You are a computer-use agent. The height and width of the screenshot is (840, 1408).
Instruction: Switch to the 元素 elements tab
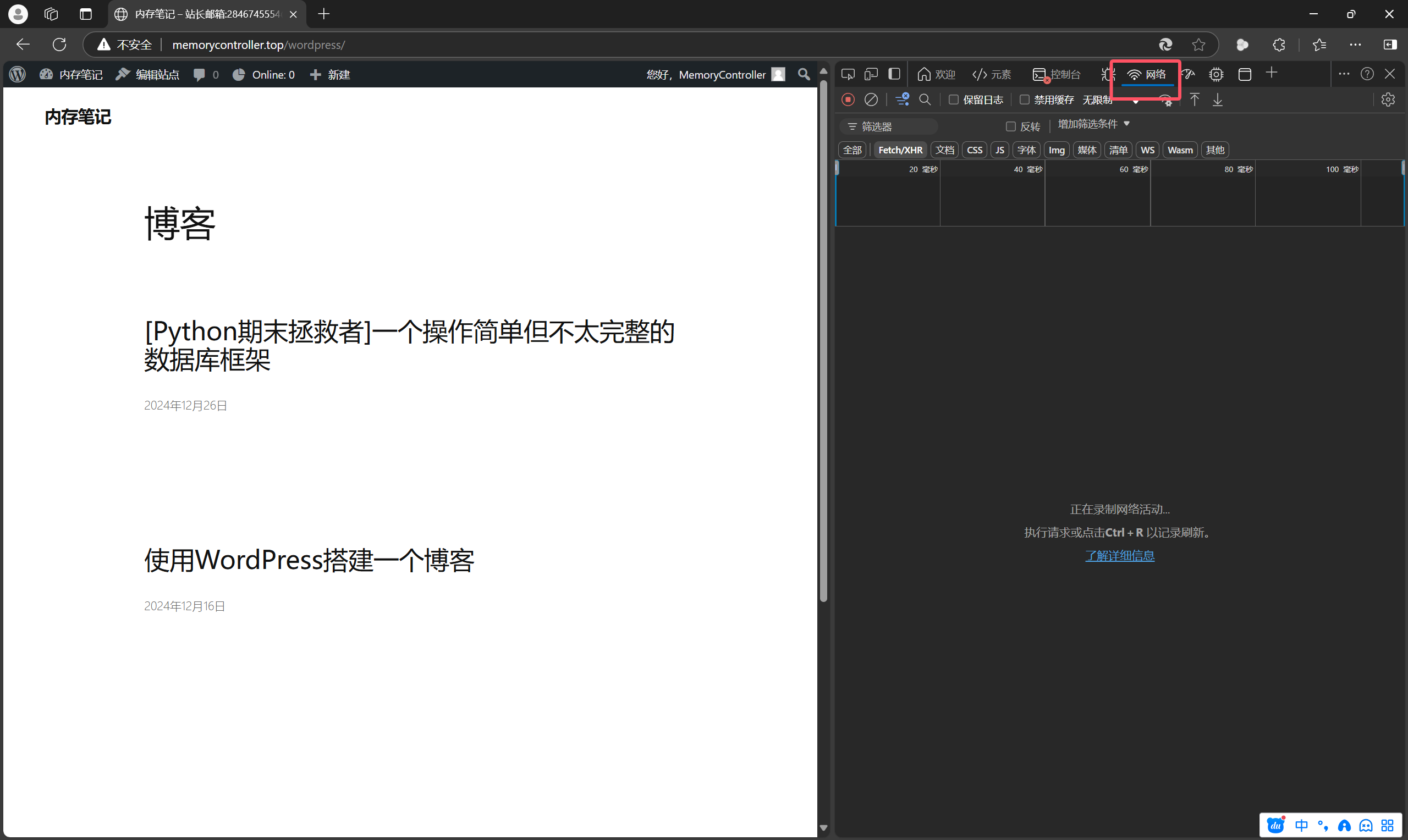click(x=991, y=74)
